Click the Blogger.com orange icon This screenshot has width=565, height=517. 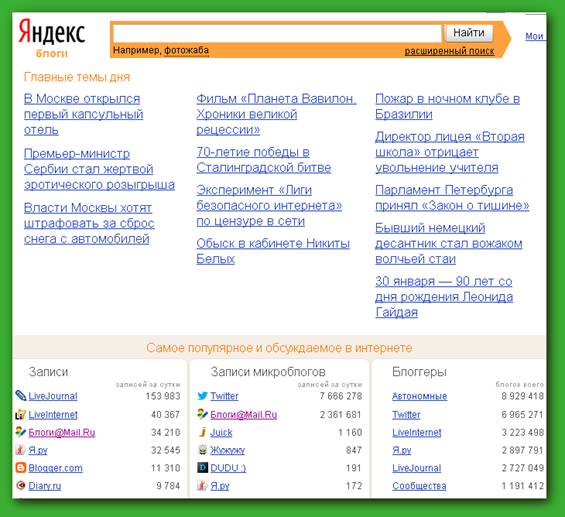point(21,468)
